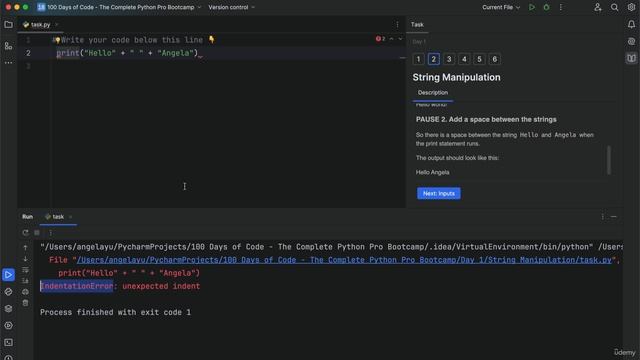Open the Structure tool window icon

pos(8,46)
